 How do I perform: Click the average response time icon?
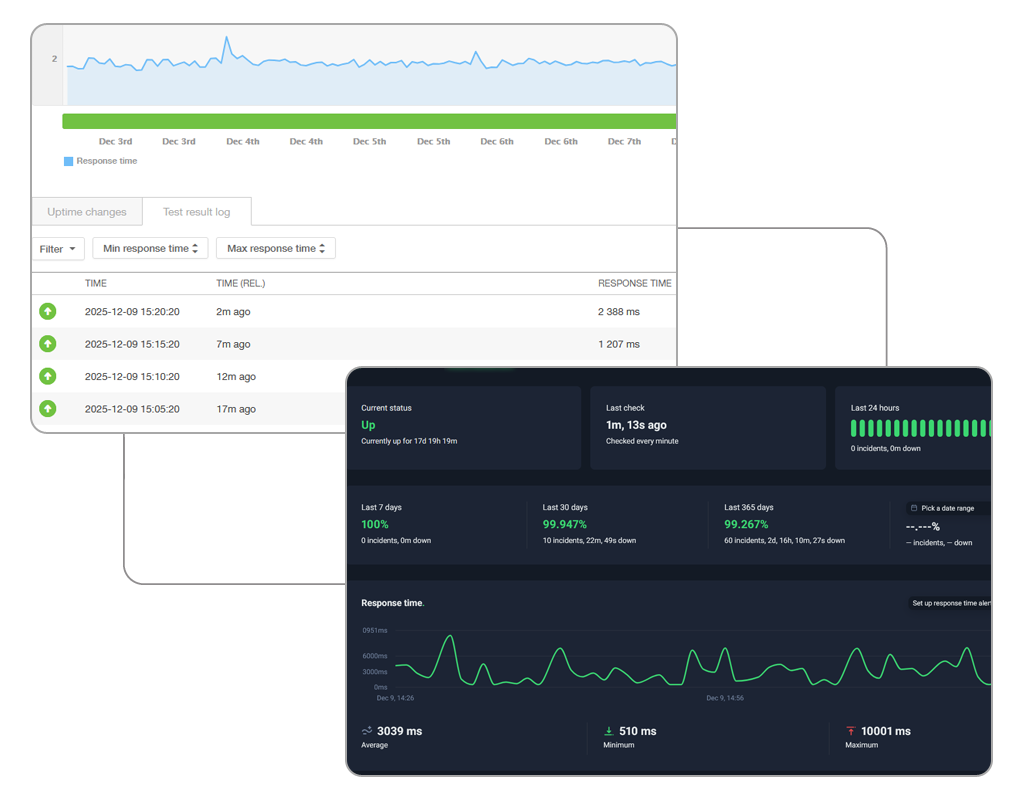[x=367, y=730]
